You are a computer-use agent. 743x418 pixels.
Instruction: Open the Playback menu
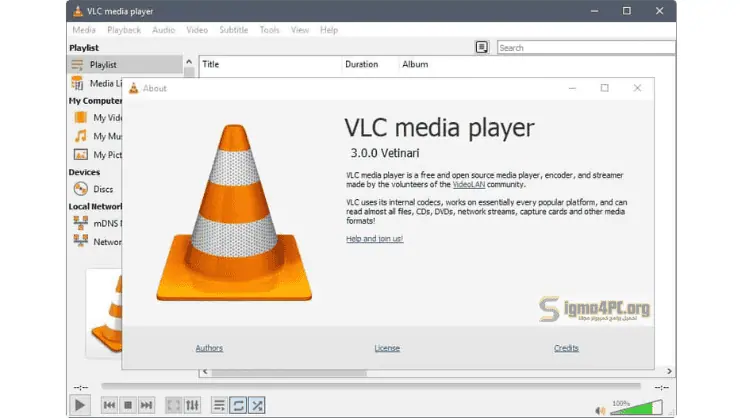coord(124,30)
